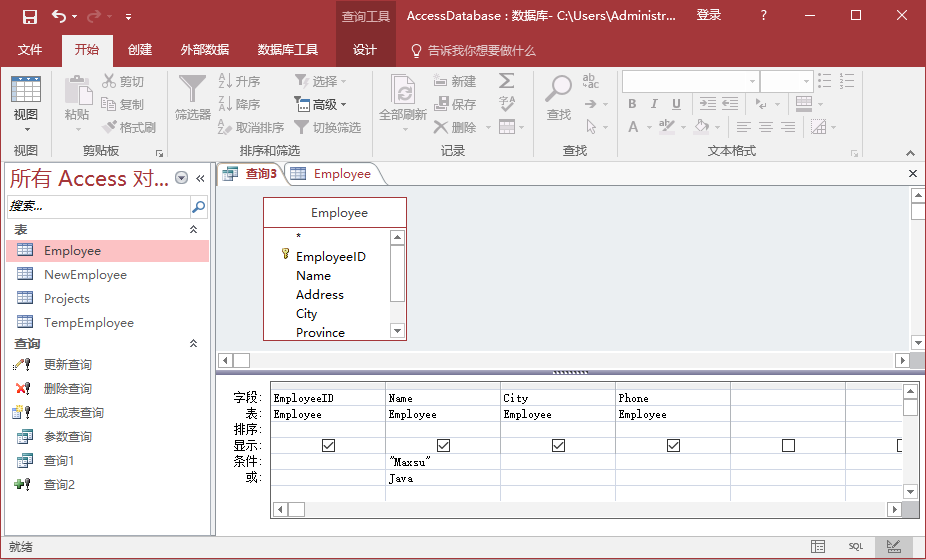
Task: Click the Ascending (升序) sort button
Action: tap(240, 81)
